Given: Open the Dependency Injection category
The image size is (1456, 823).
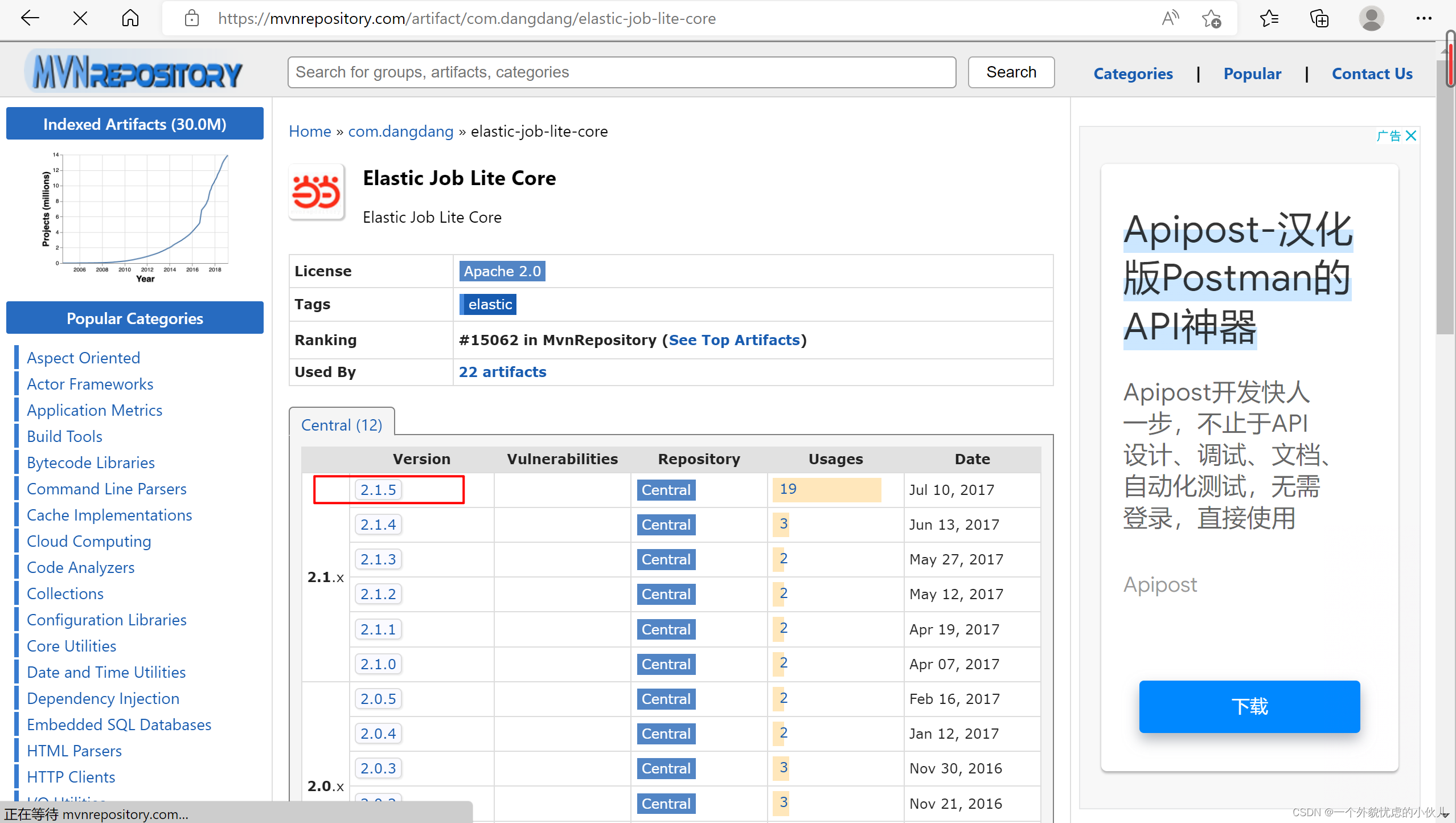Looking at the screenshot, I should 103,698.
